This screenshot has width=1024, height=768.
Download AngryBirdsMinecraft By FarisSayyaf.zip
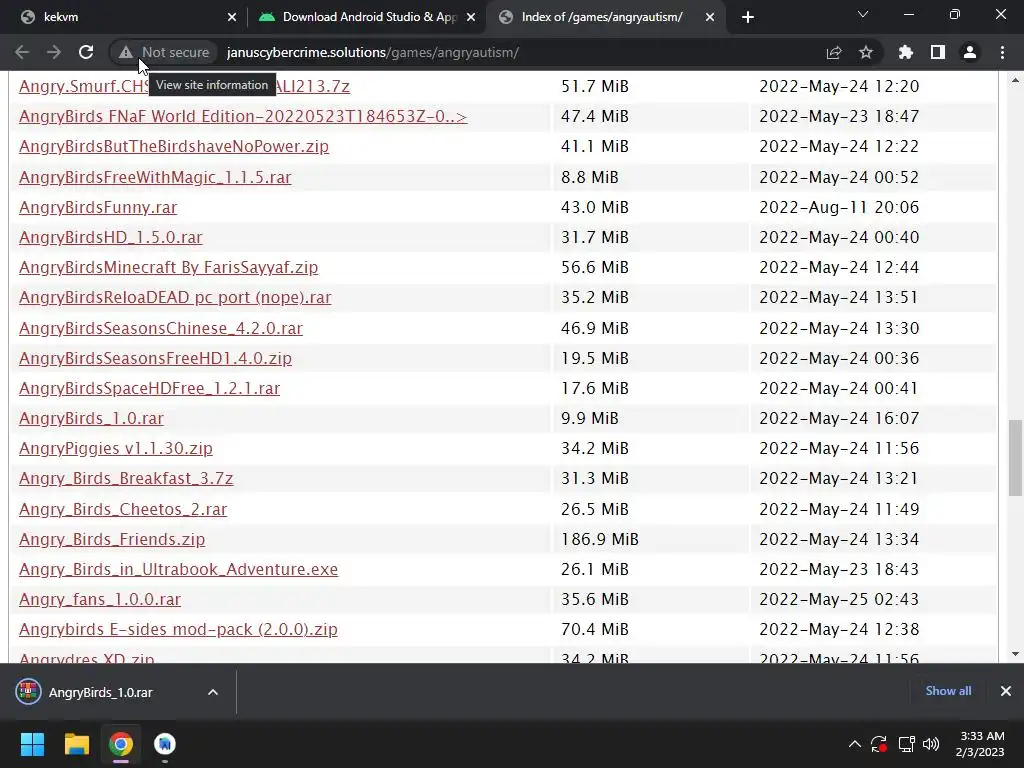pos(168,267)
